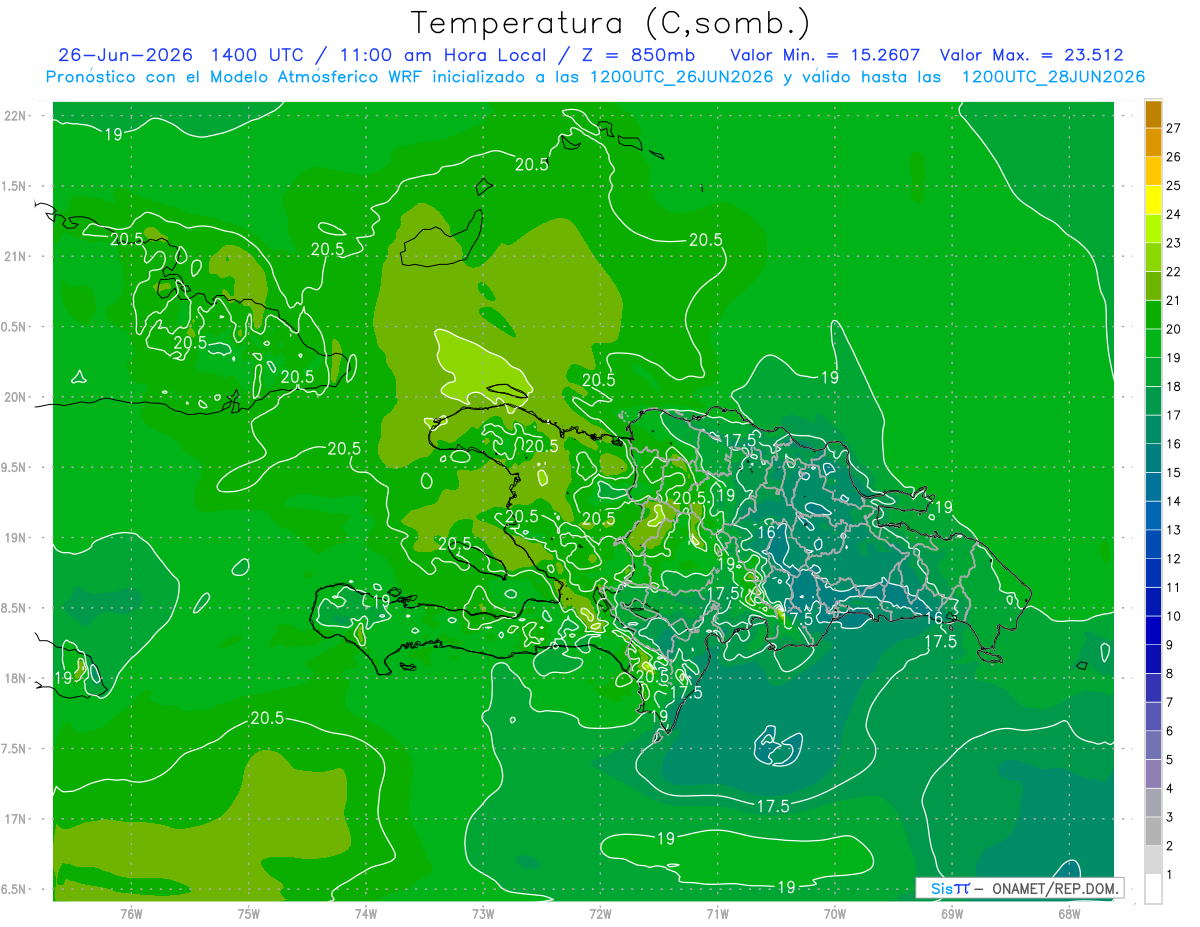This screenshot has height=927, width=1200.
Task: Click the '1400 UTC' time label
Action: pyautogui.click(x=258, y=55)
